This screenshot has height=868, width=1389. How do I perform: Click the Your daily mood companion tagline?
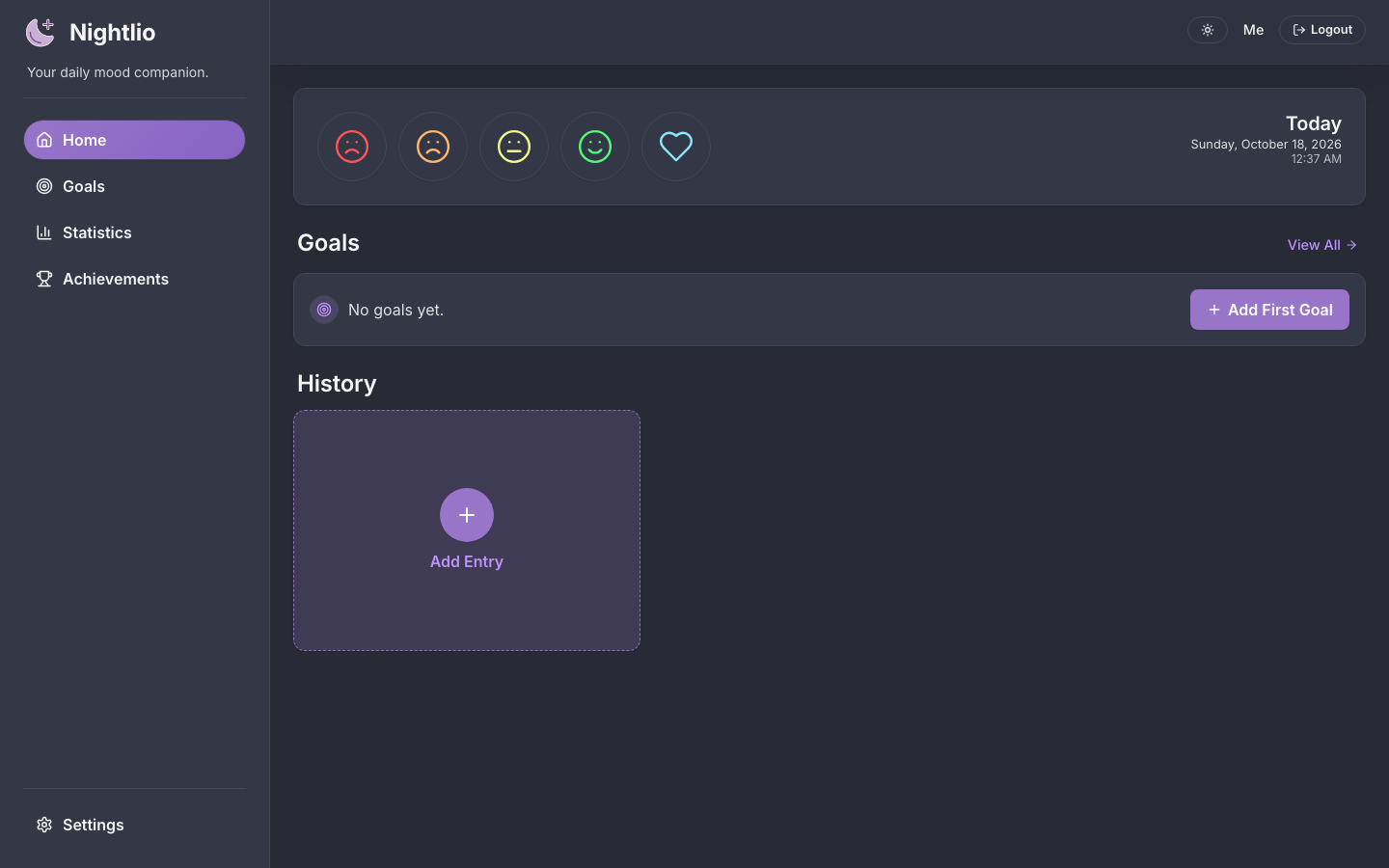click(x=118, y=72)
